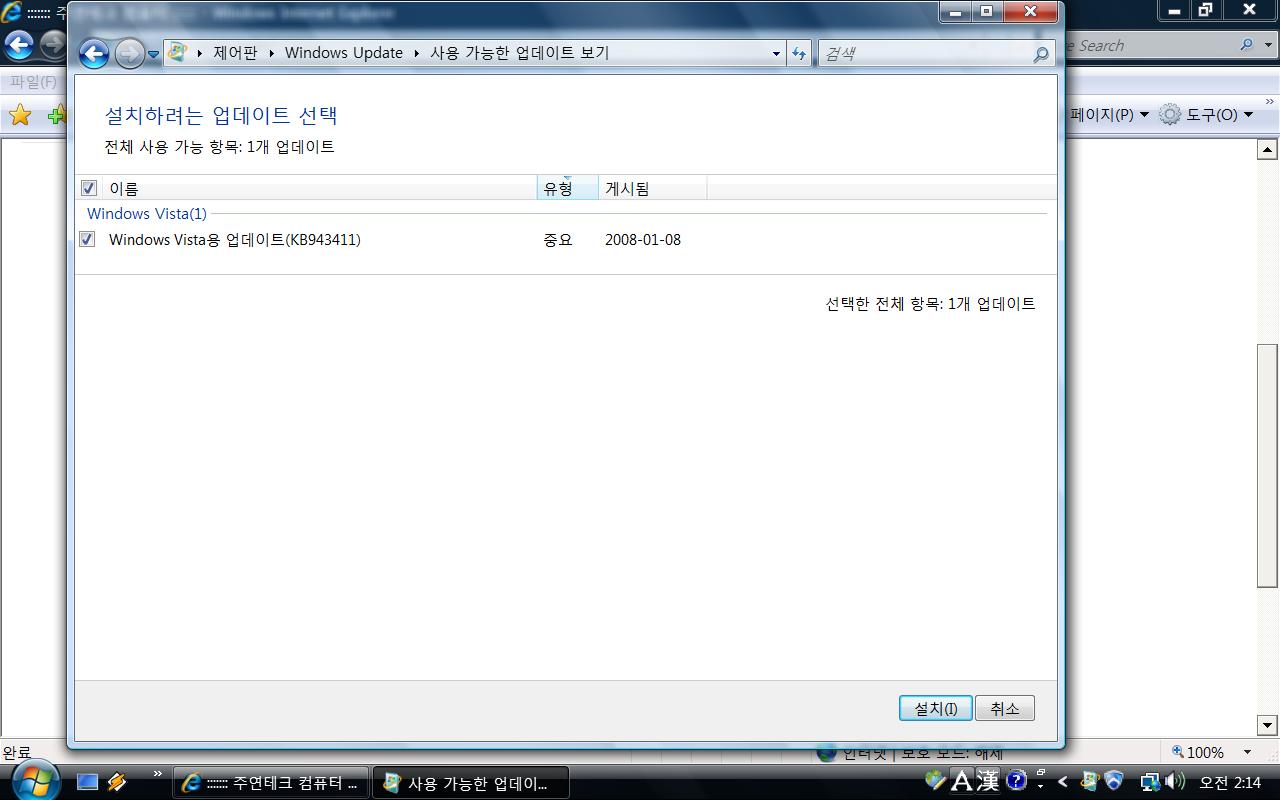Open the recent pages dropdown beside forward arrow

click(154, 54)
